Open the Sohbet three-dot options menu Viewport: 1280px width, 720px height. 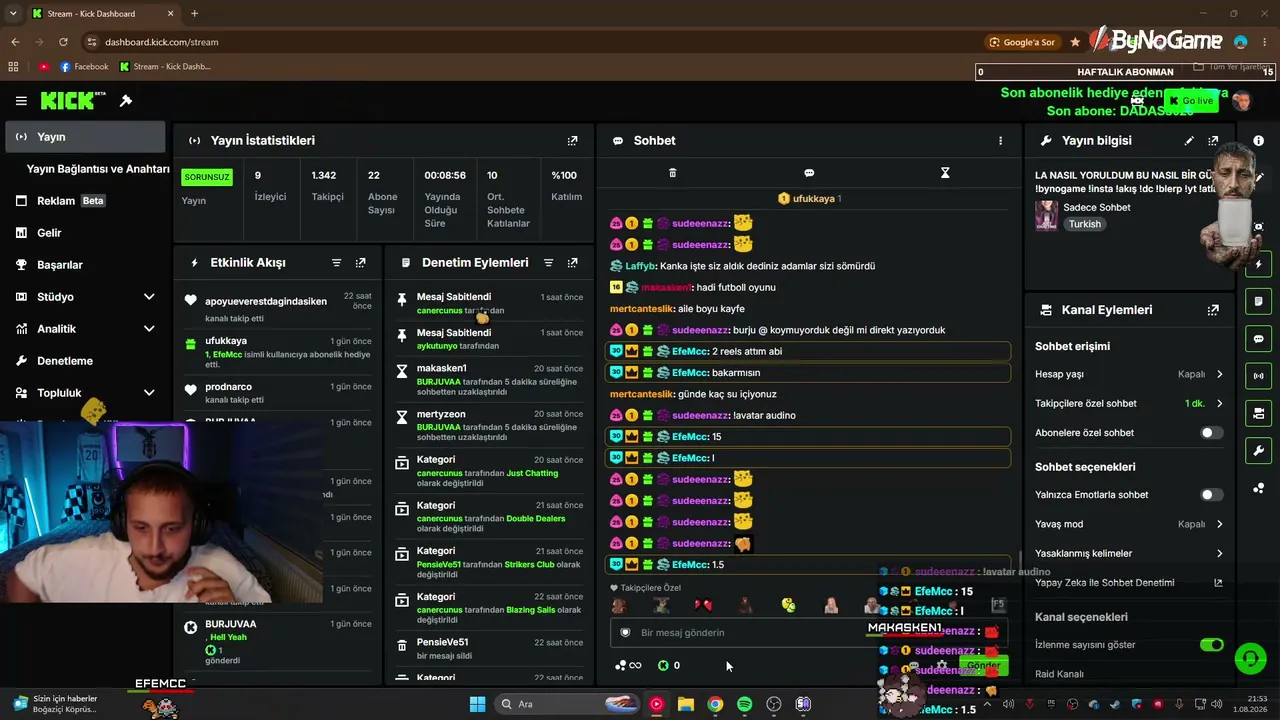point(1000,141)
